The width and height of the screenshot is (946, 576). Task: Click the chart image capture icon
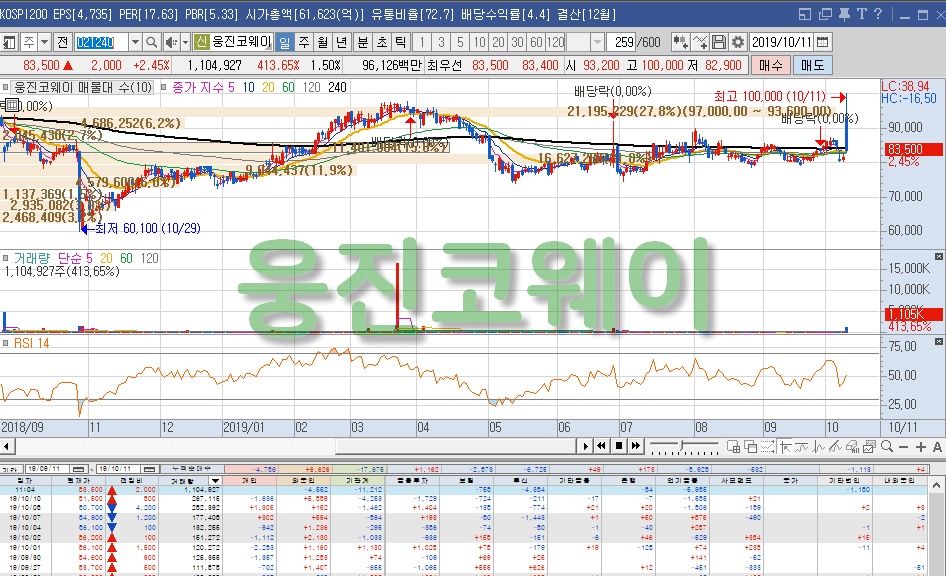coord(869,447)
